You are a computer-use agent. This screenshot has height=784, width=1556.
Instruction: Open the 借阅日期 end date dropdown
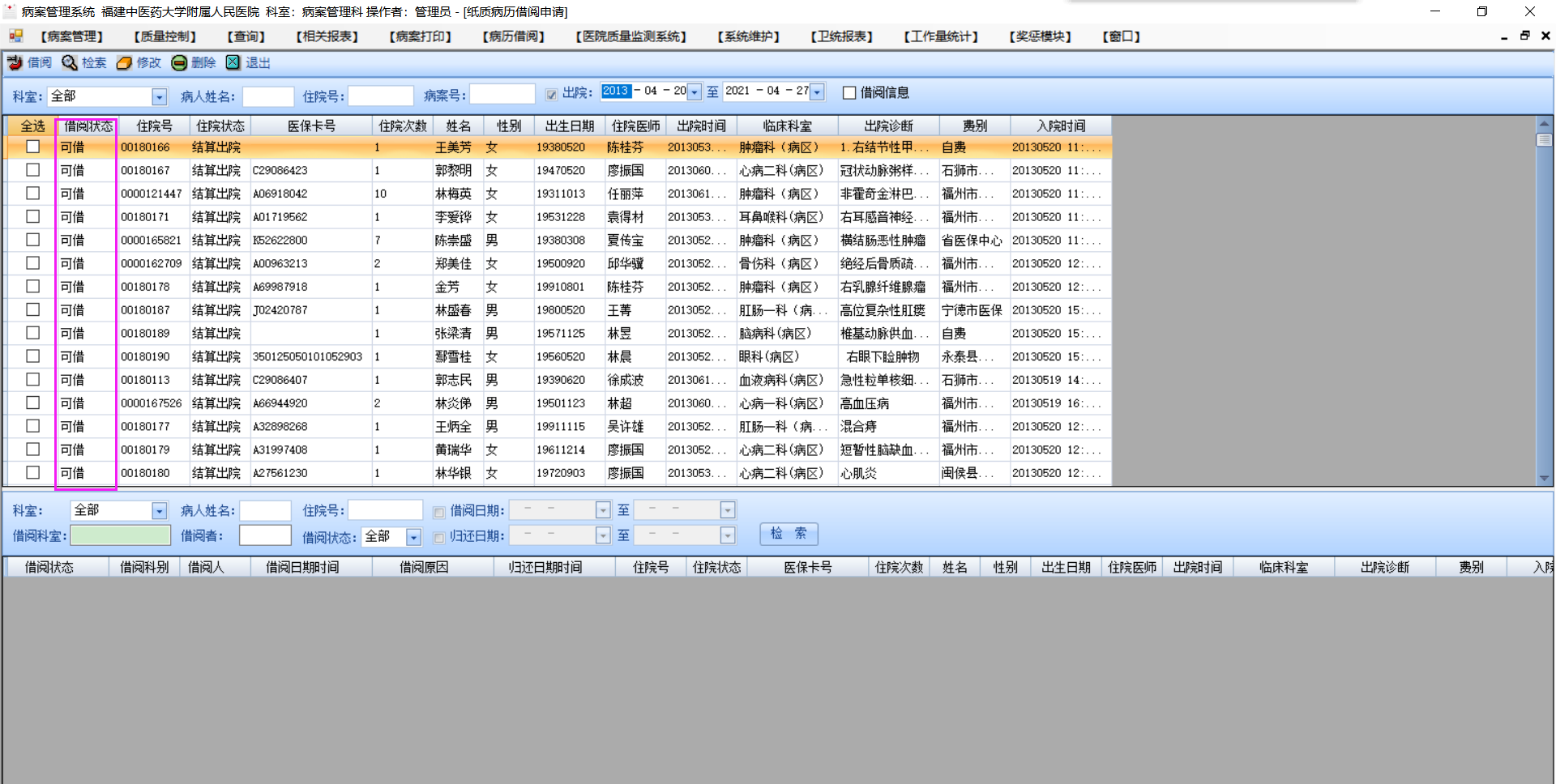point(728,510)
